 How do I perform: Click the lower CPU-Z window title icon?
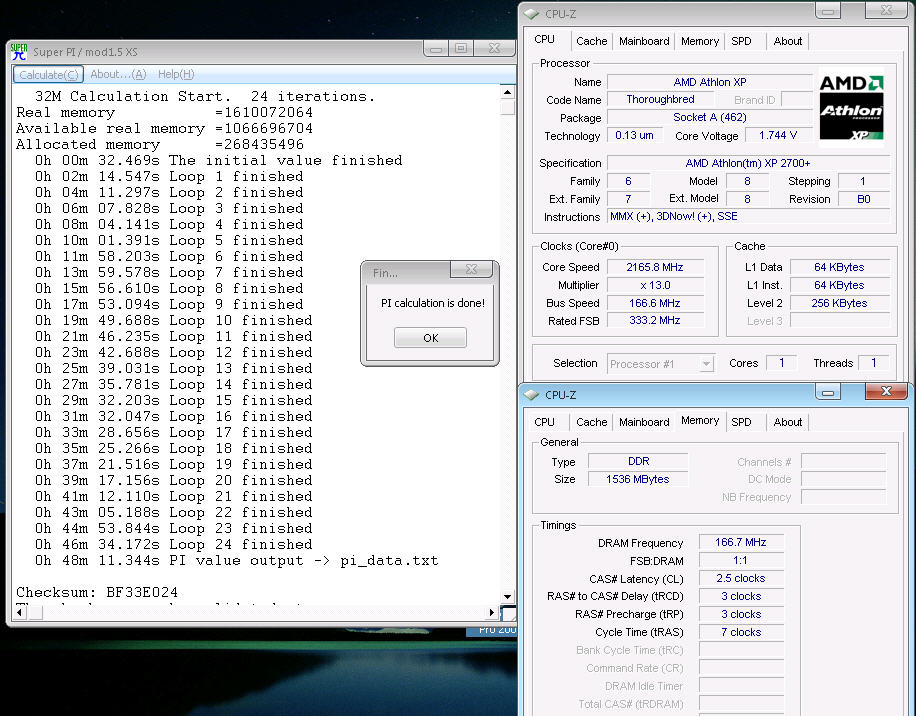pos(531,395)
